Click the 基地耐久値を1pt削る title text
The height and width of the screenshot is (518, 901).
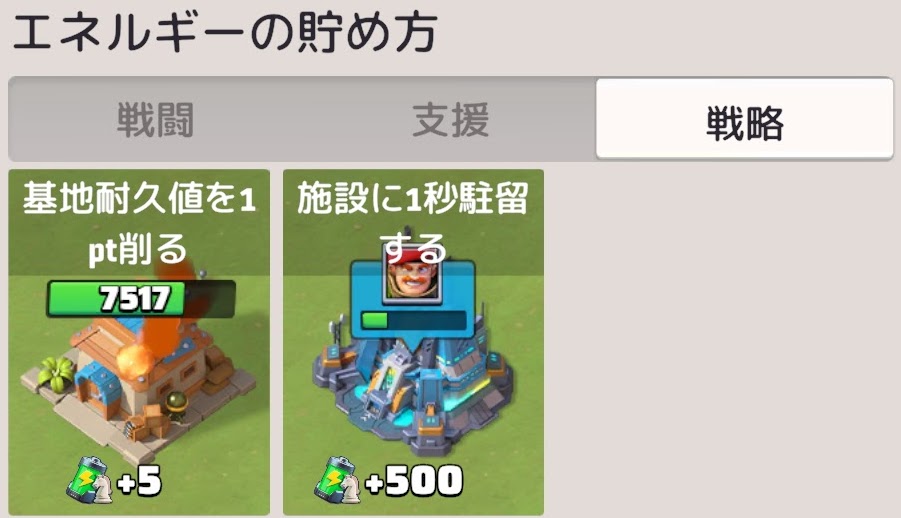click(139, 223)
